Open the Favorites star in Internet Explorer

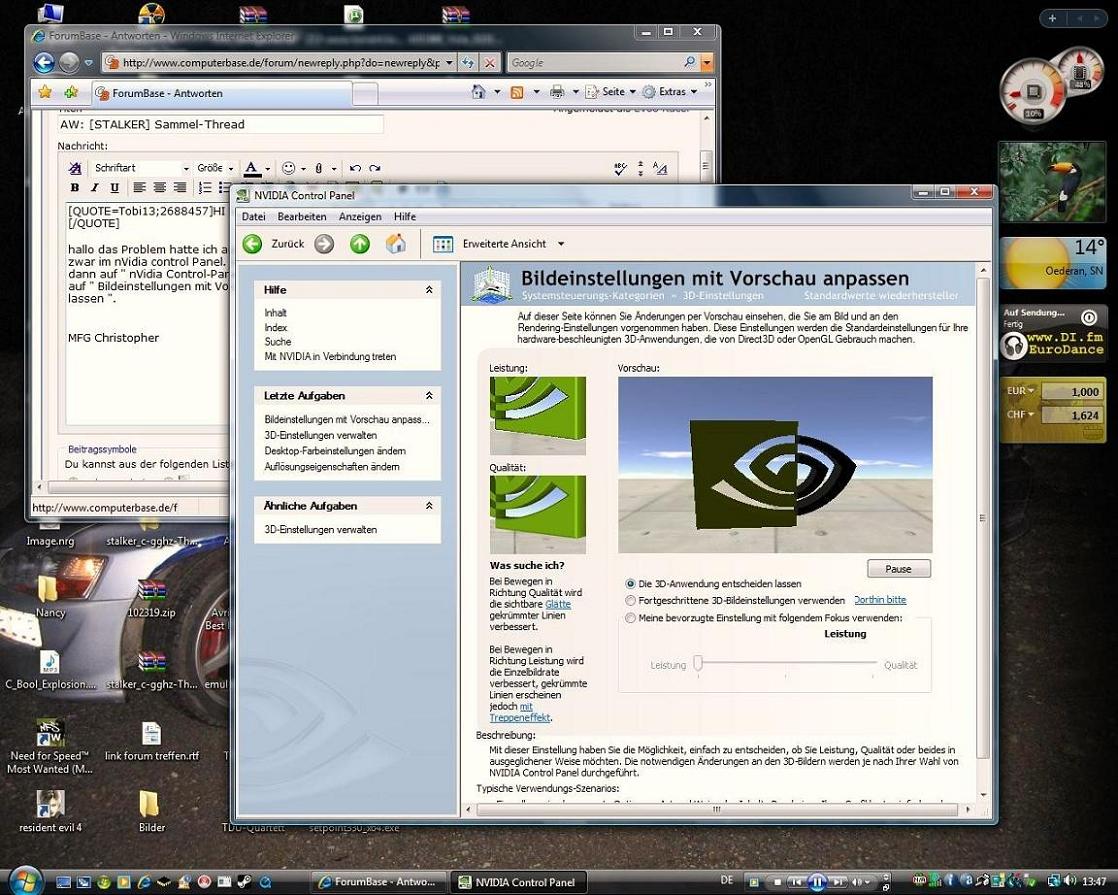click(45, 92)
